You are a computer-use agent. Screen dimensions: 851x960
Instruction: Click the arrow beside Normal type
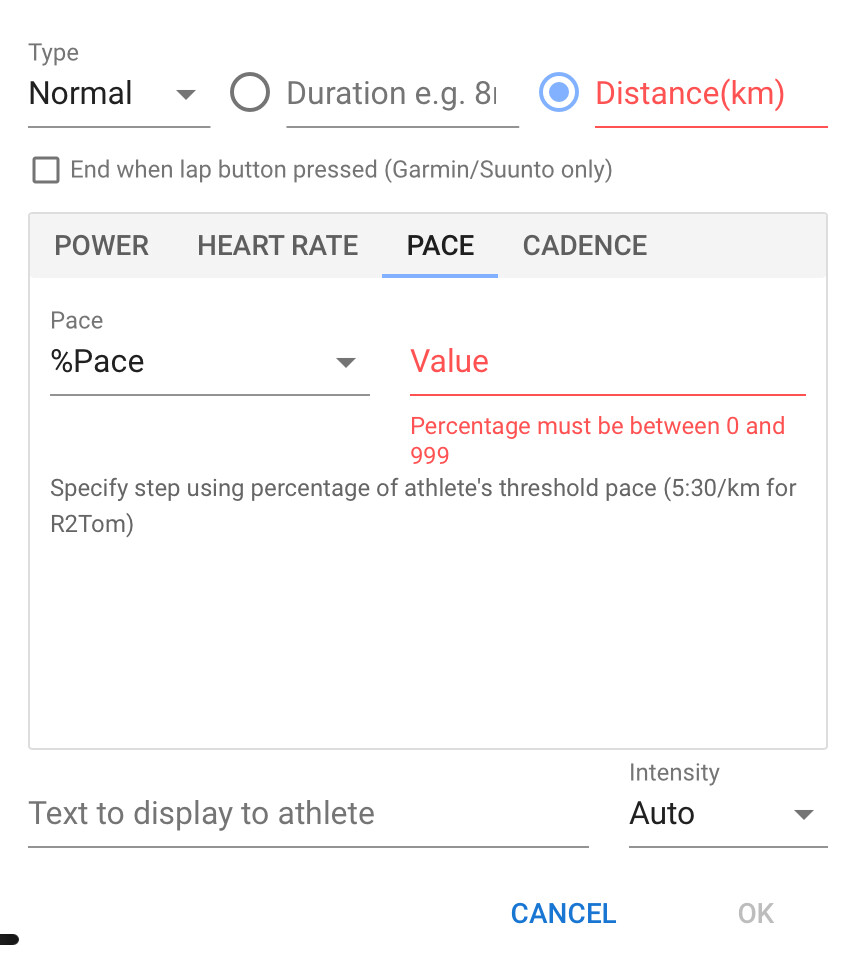pos(185,94)
